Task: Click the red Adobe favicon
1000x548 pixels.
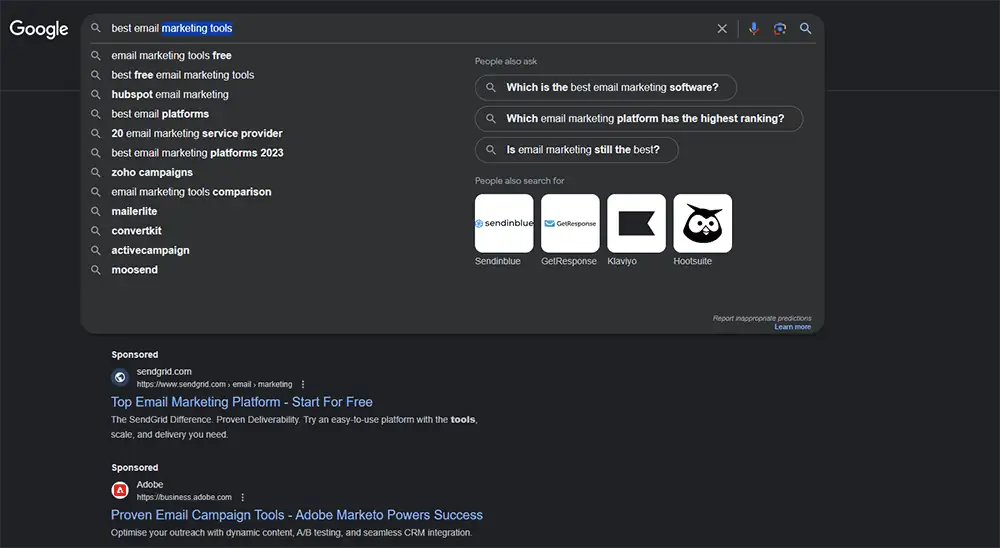Action: tap(120, 490)
